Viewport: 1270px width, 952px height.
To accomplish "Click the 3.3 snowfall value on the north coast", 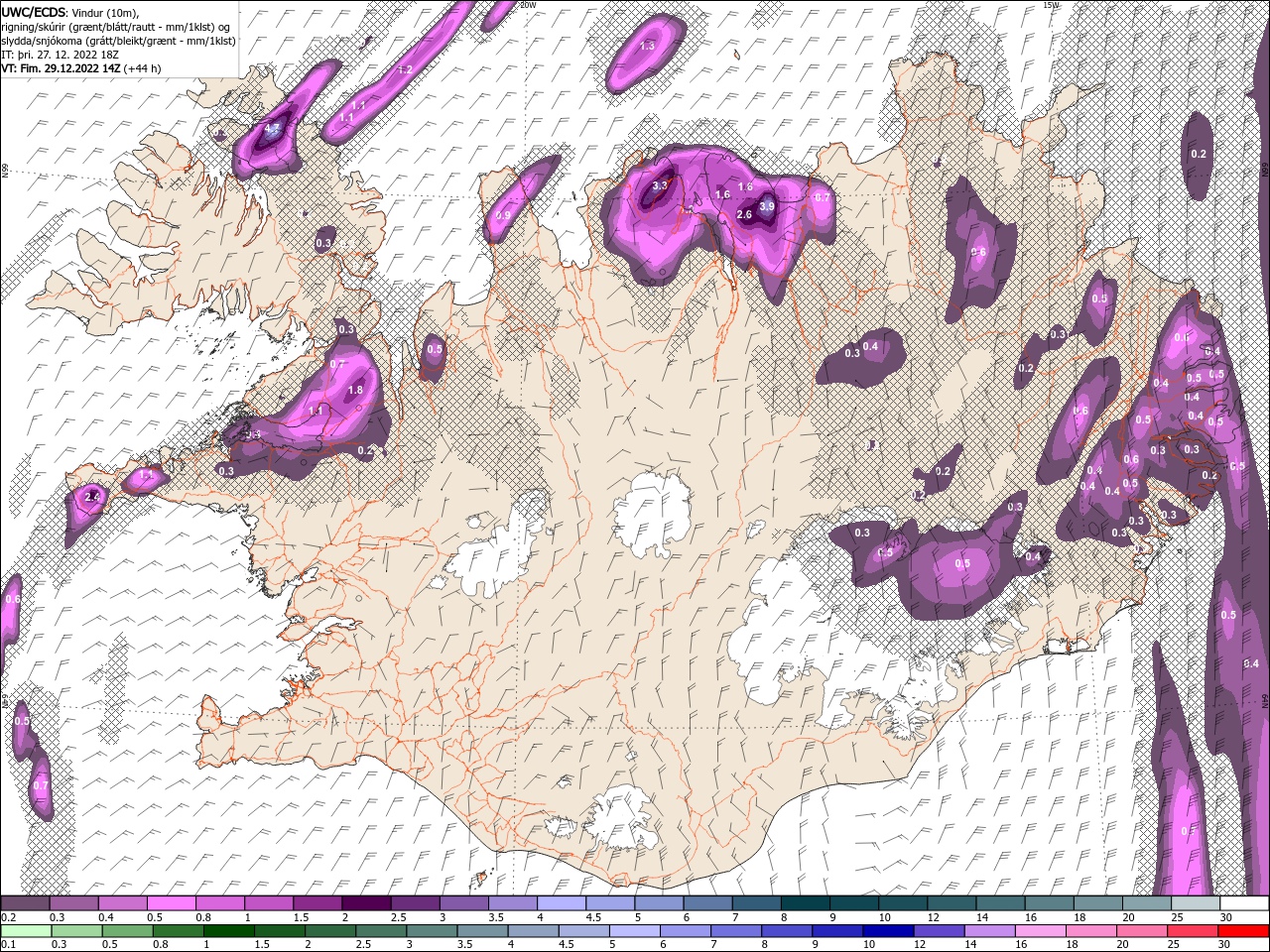I will (x=660, y=185).
